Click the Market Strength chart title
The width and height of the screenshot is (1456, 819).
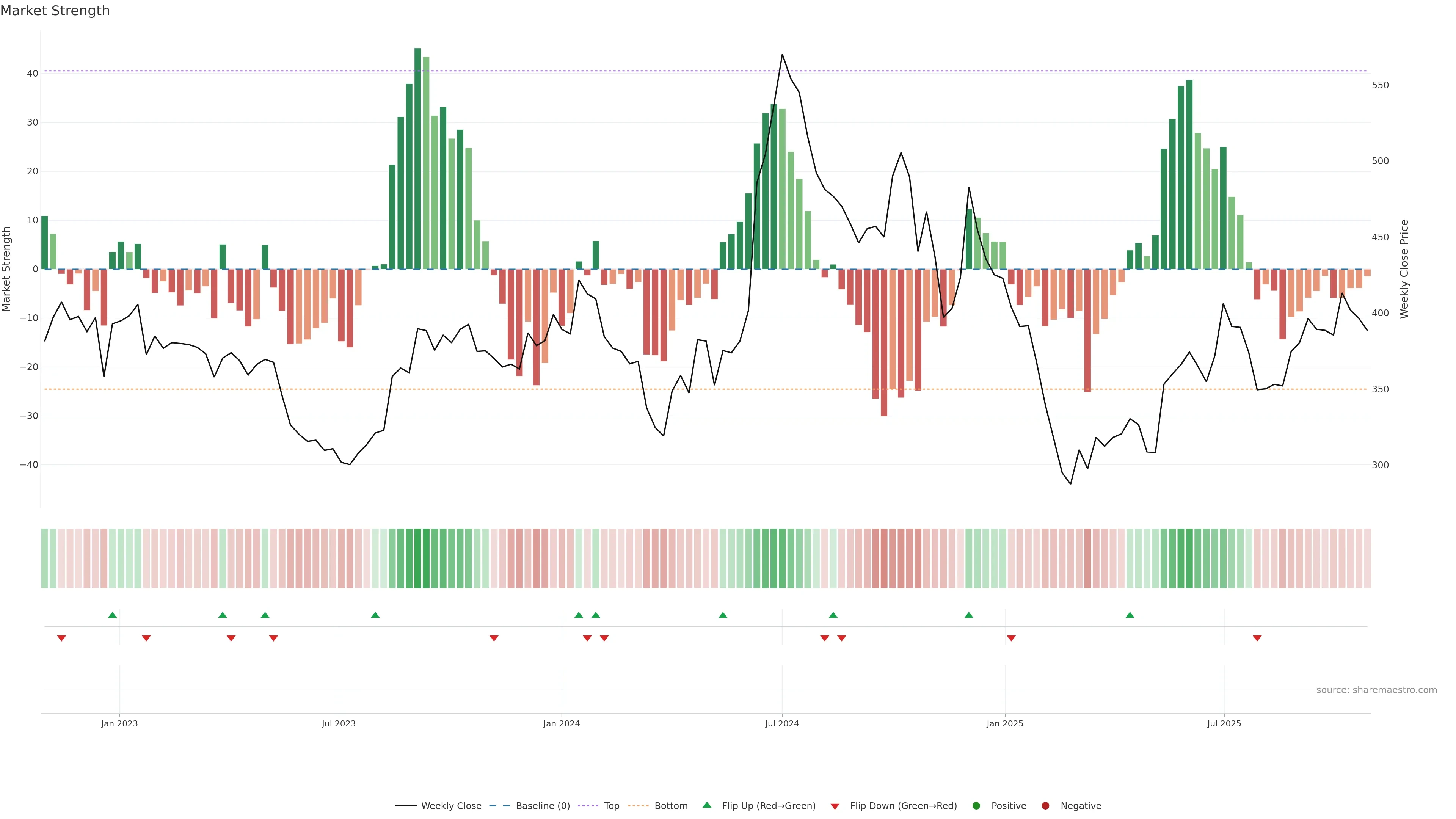(55, 11)
